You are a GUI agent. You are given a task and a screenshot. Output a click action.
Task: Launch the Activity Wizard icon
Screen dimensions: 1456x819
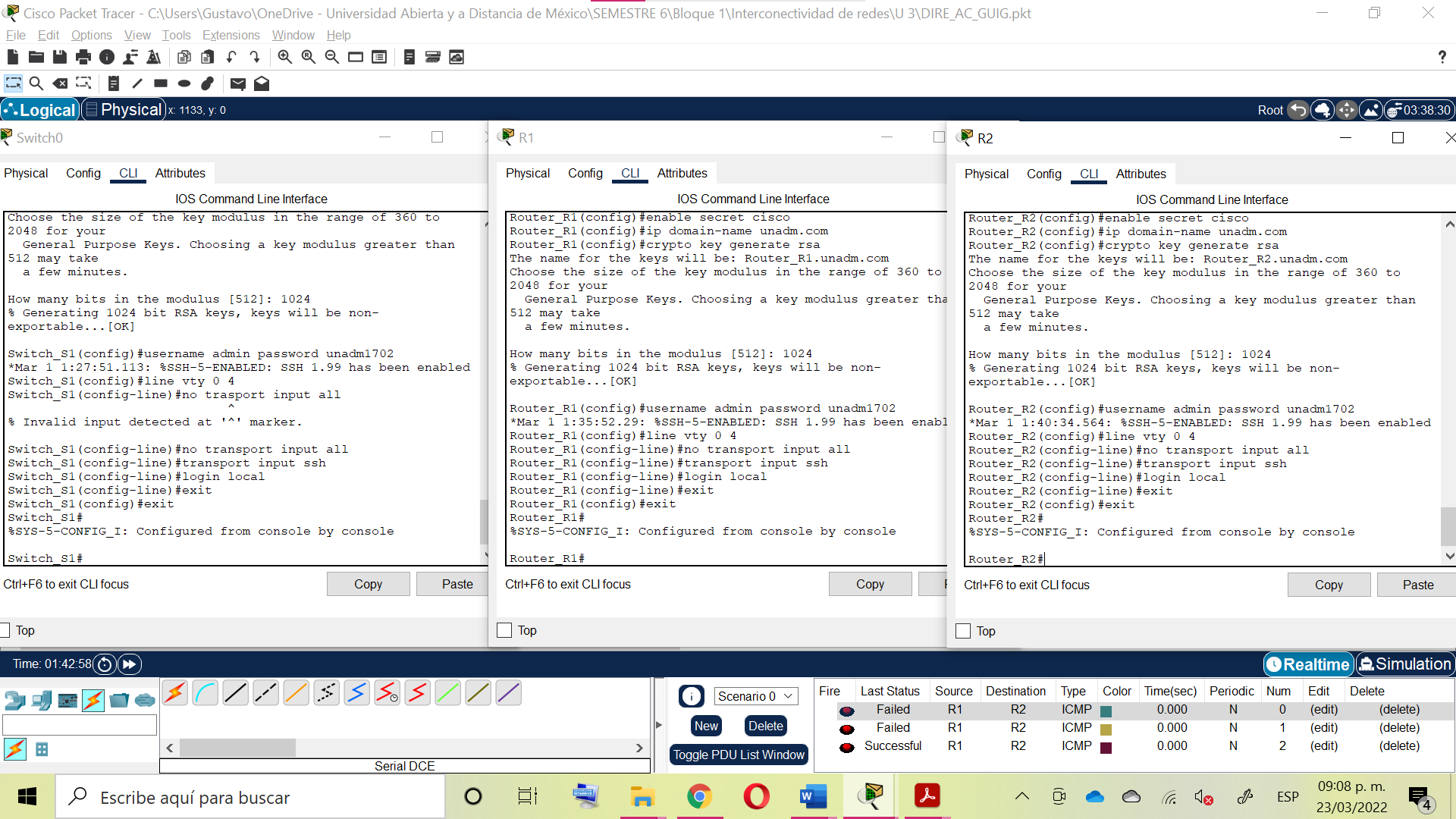tap(154, 57)
